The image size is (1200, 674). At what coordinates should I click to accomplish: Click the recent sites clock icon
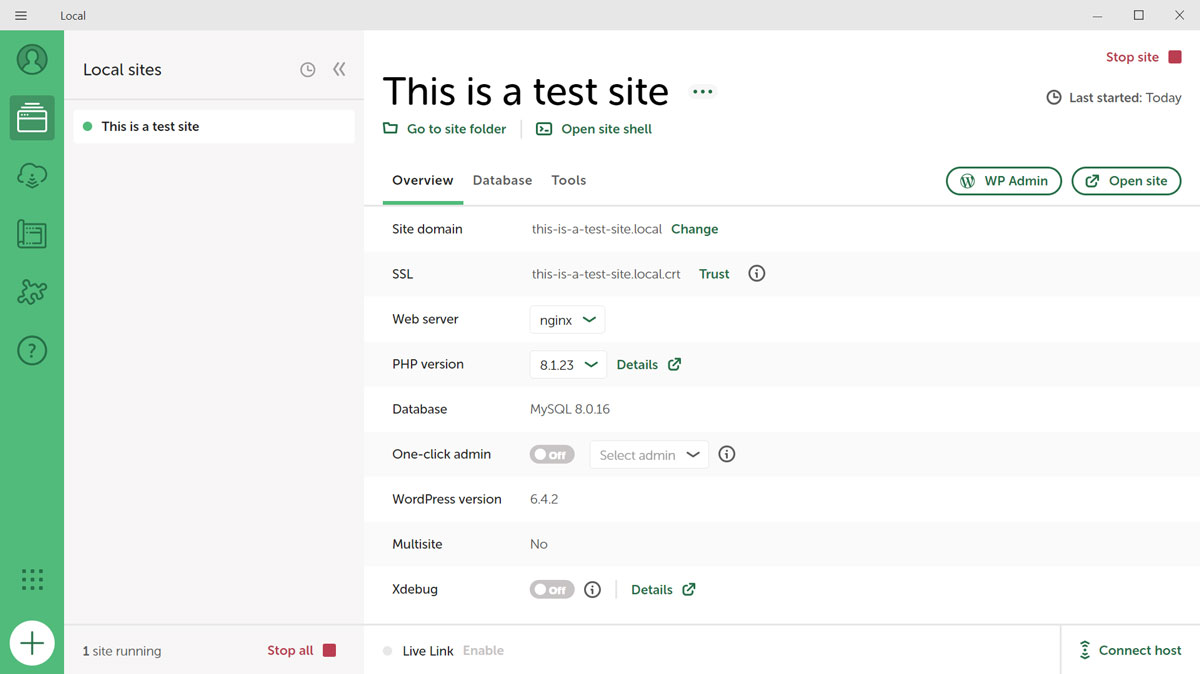click(308, 70)
